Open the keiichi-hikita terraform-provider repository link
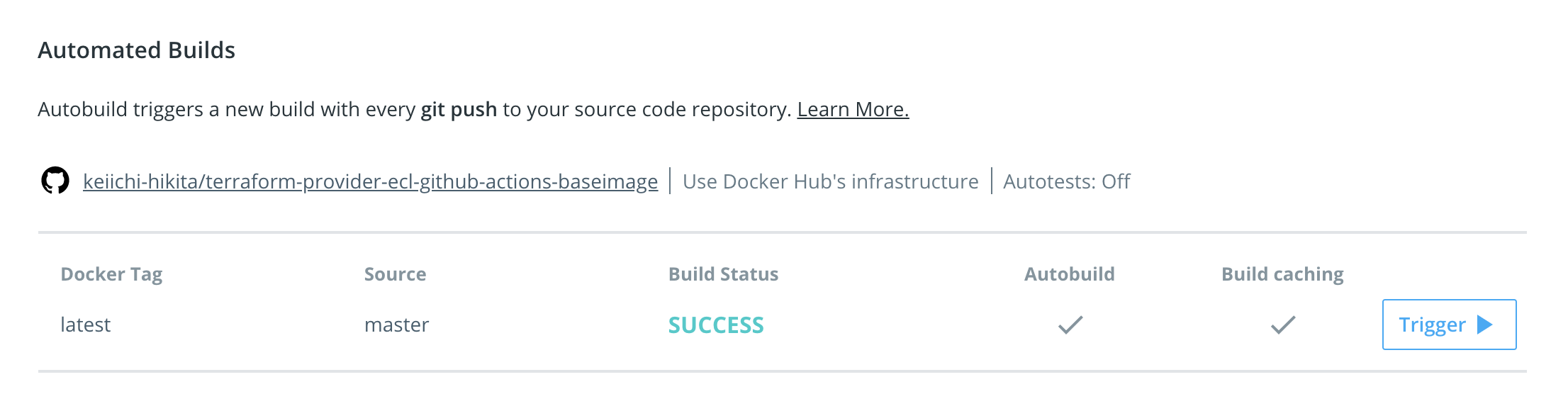This screenshot has height=411, width=1568. (370, 181)
